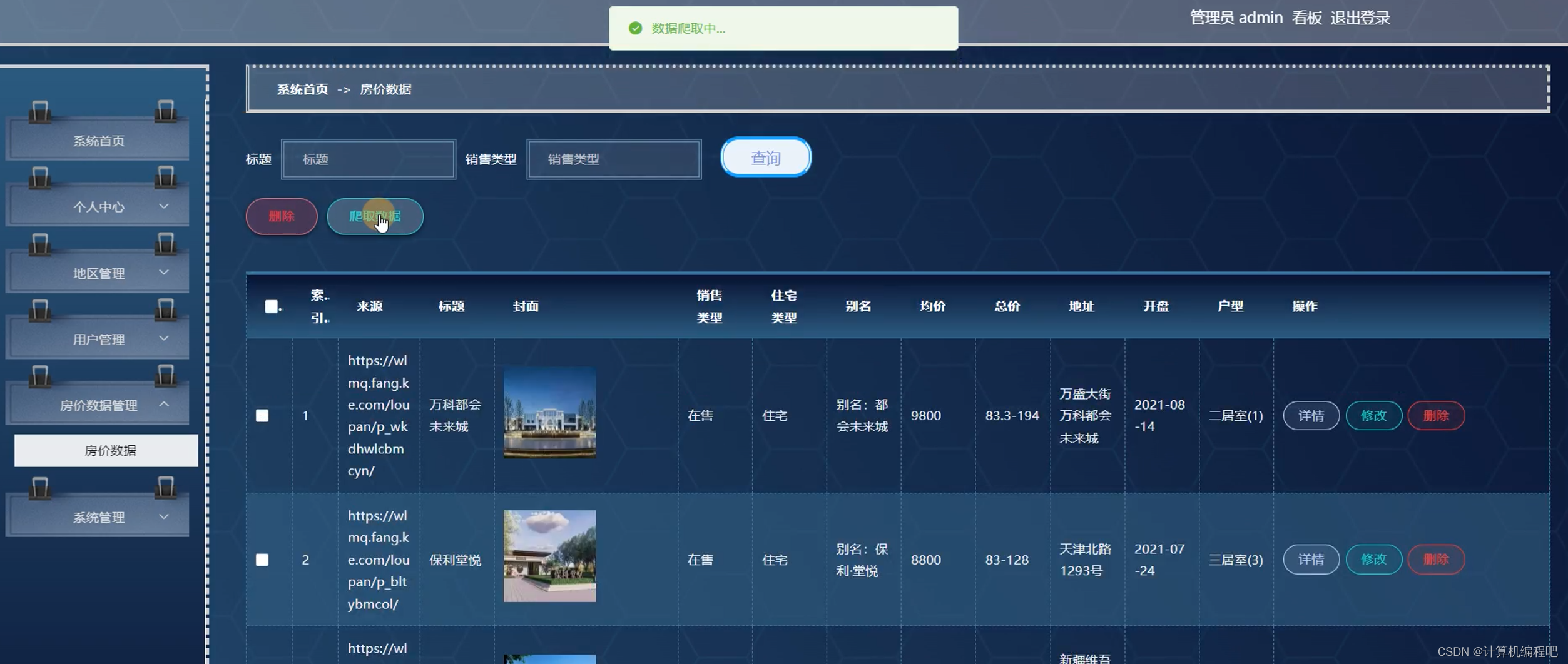Click the 爬取数据 crawl data button
Screen dimensions: 1568x664
[375, 216]
